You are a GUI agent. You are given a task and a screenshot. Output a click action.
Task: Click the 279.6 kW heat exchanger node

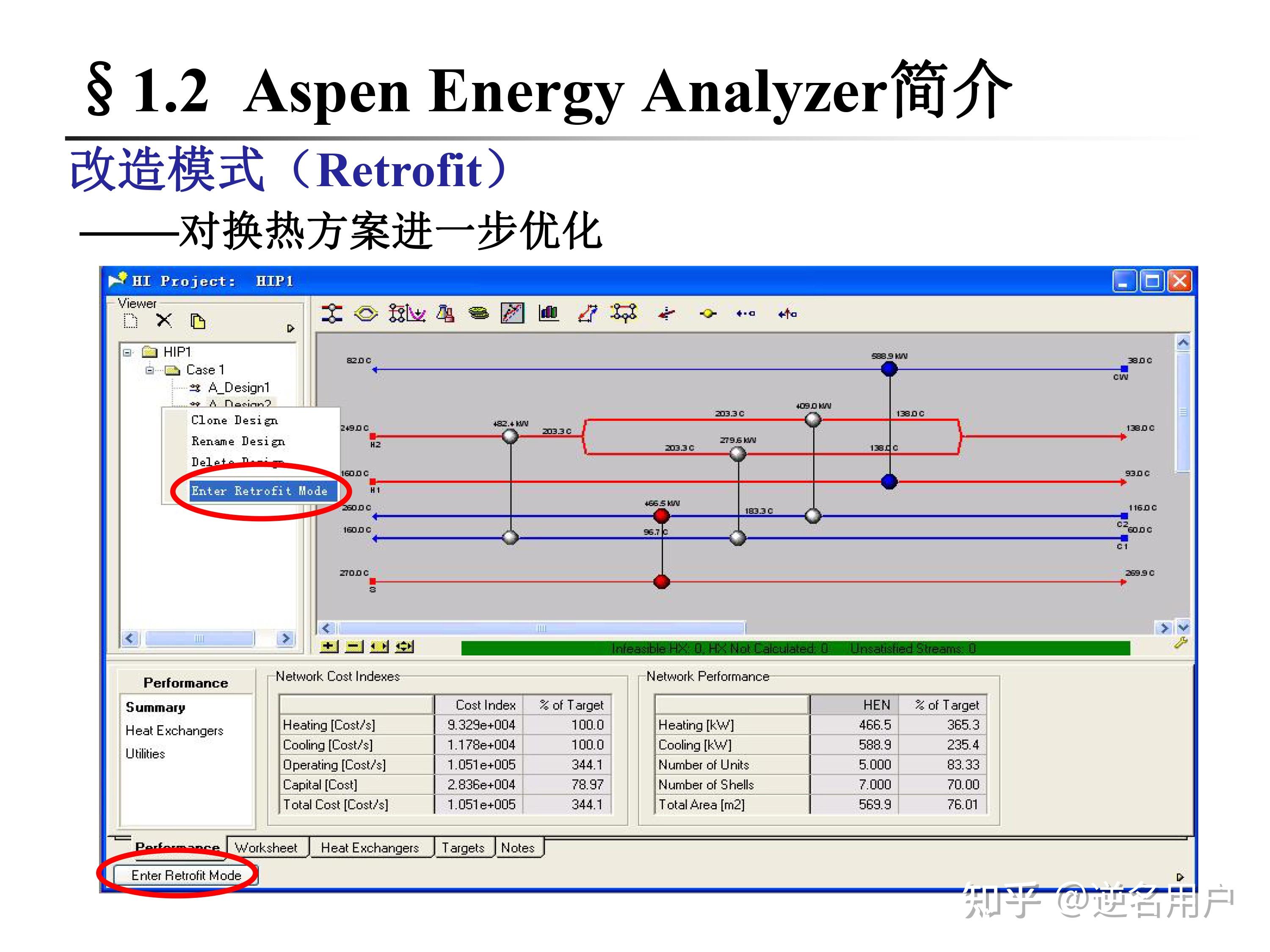738,454
